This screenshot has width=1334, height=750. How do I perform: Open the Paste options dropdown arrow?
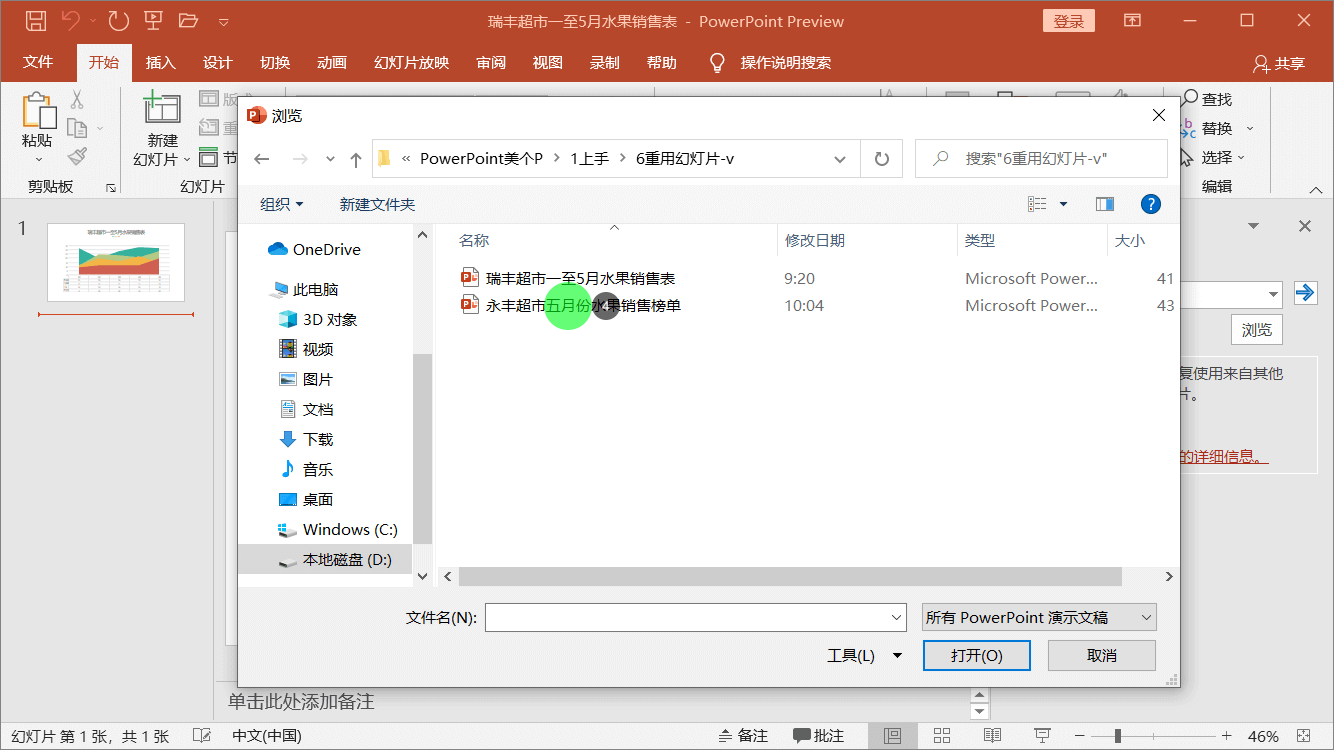(x=39, y=160)
